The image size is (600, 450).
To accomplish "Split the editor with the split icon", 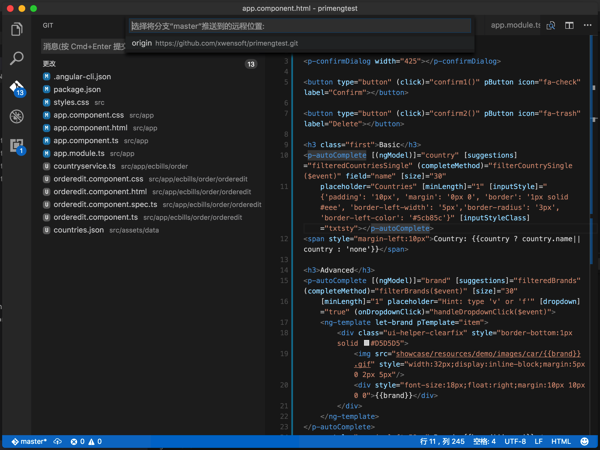I will click(569, 25).
